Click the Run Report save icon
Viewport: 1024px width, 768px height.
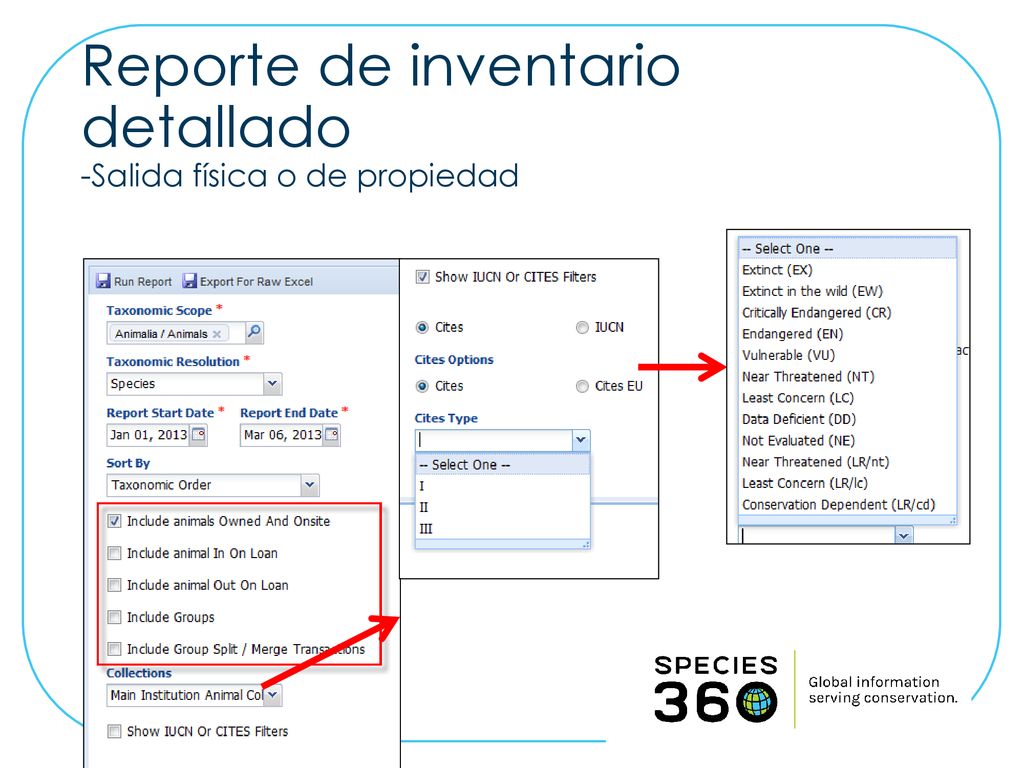pyautogui.click(x=103, y=281)
